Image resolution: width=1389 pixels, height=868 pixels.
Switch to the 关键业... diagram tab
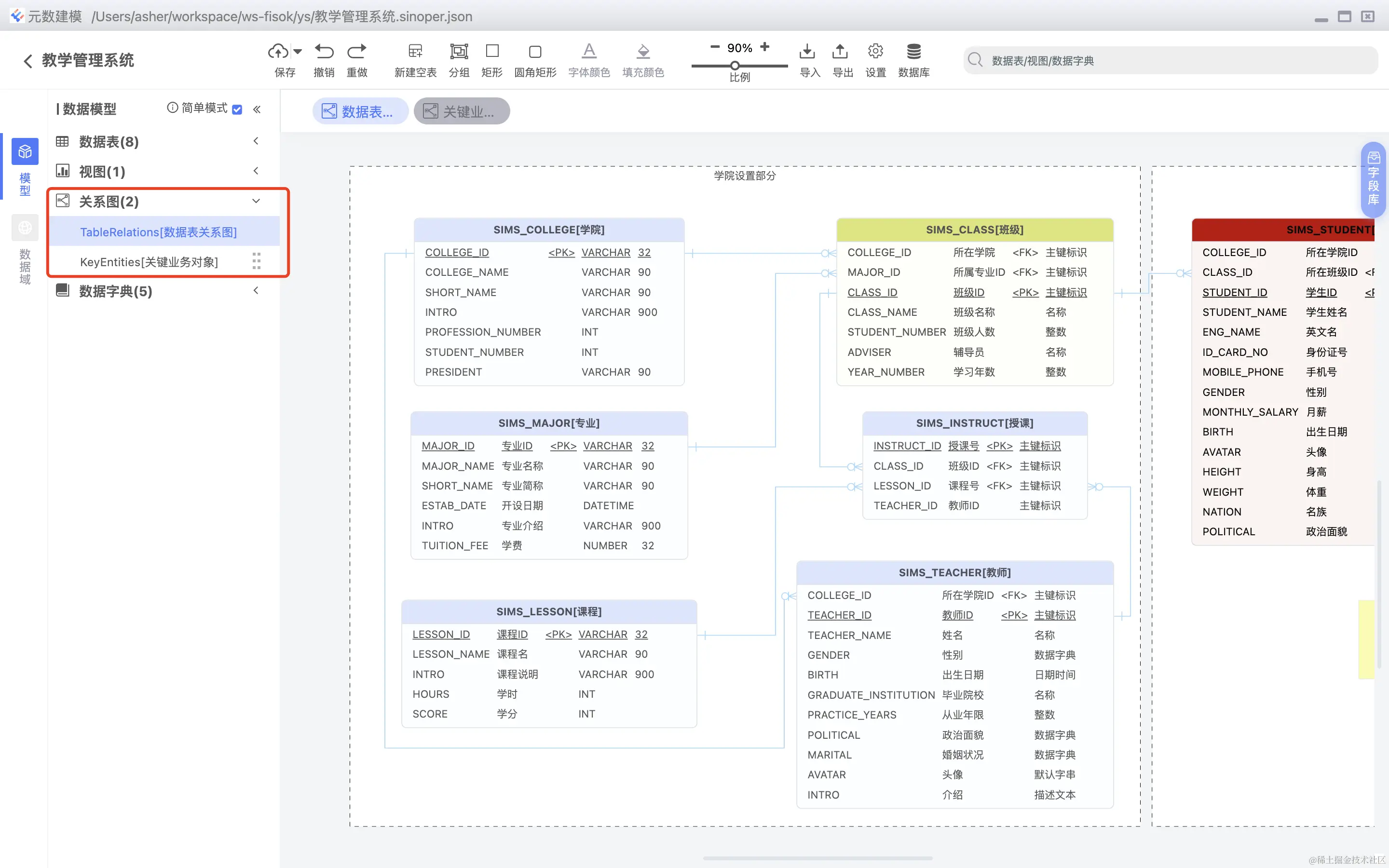point(462,111)
